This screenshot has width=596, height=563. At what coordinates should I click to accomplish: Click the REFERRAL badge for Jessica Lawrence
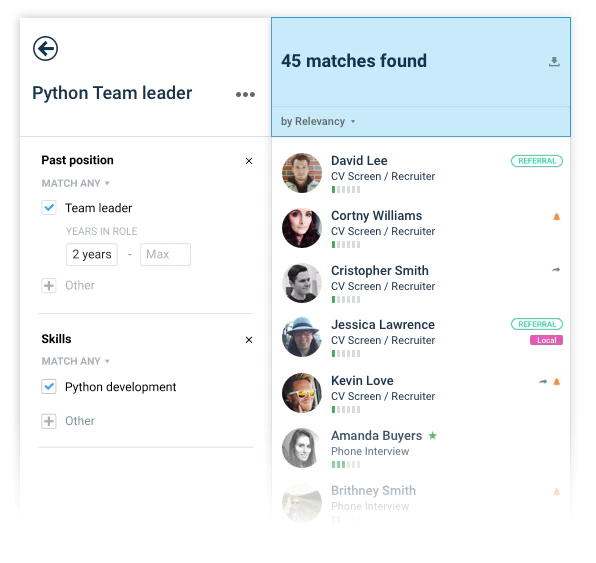pos(537,324)
